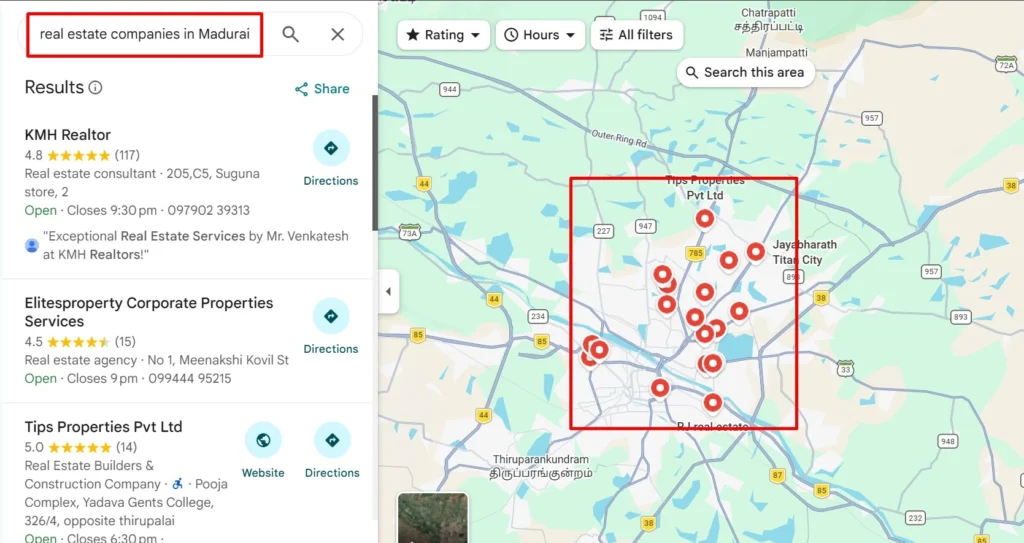The height and width of the screenshot is (543, 1024).
Task: Click the route 944 marker on the map
Action: (x=449, y=90)
